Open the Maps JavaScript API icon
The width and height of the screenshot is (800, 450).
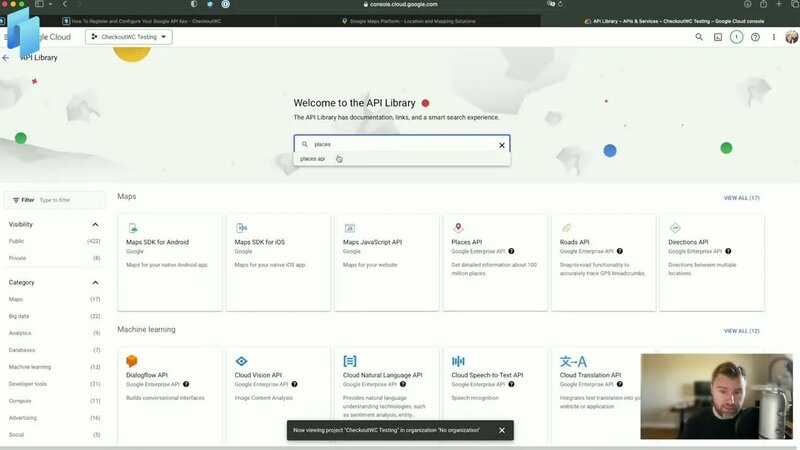349,228
